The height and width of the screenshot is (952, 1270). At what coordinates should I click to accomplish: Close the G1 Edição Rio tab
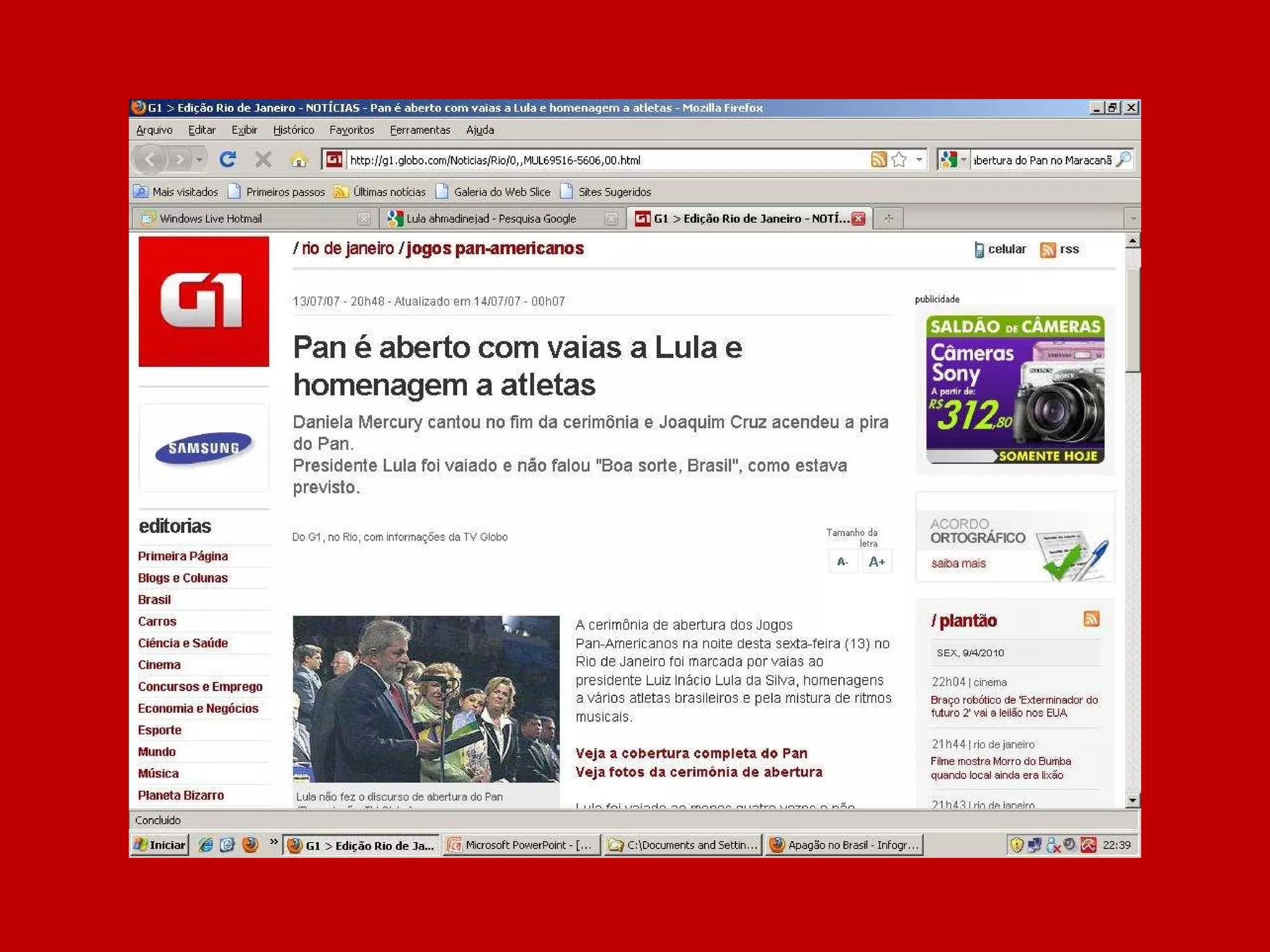(x=858, y=218)
